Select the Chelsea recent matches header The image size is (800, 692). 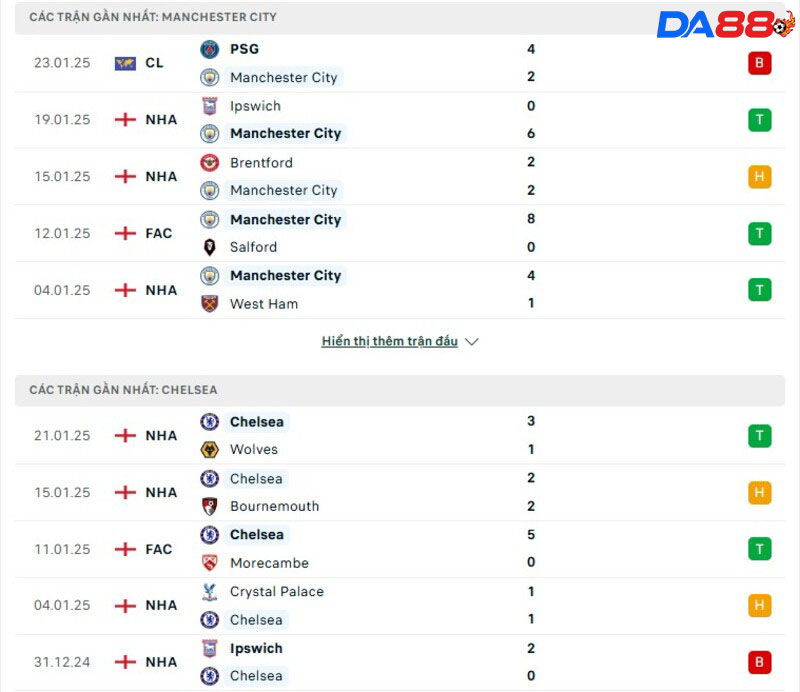coord(123,390)
